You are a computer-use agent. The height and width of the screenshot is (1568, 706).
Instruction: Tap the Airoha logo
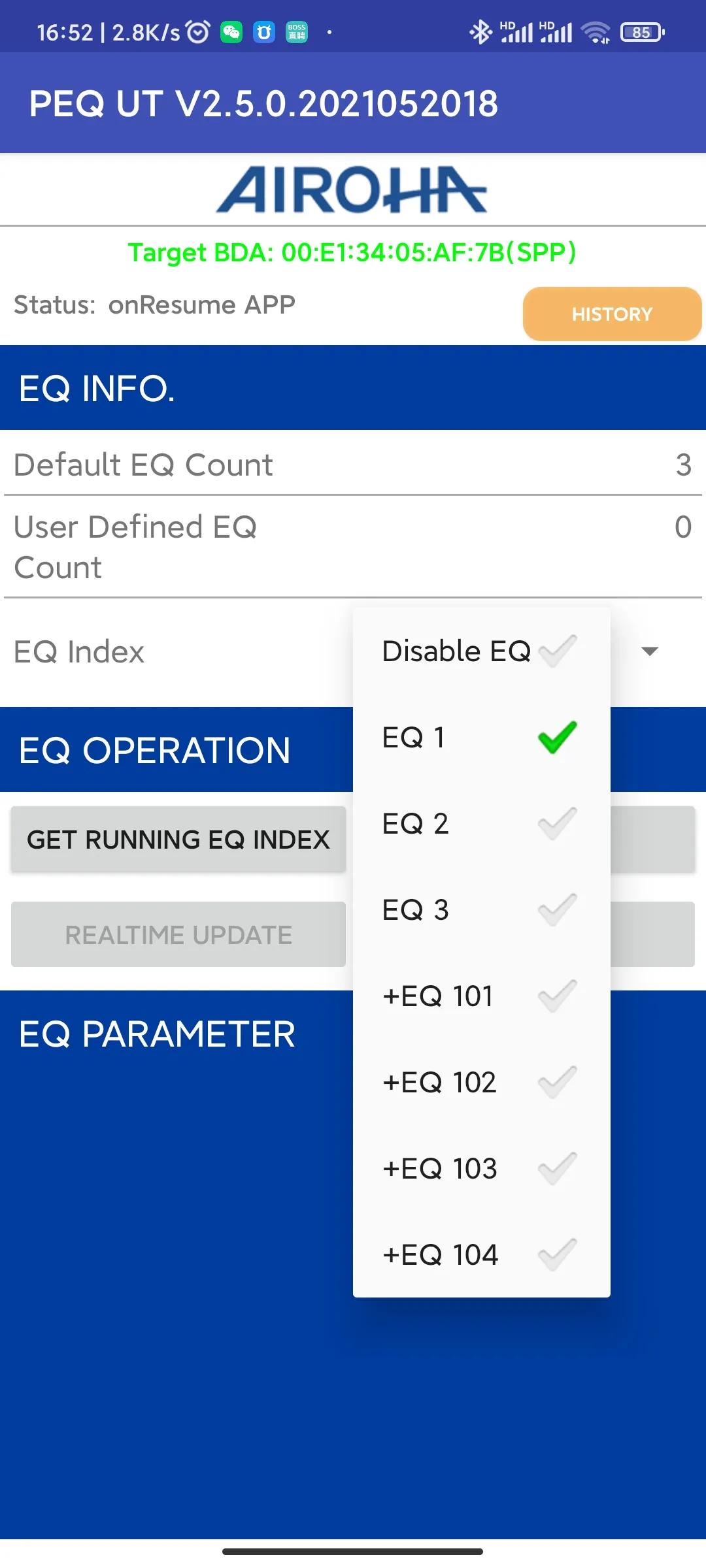pyautogui.click(x=352, y=189)
